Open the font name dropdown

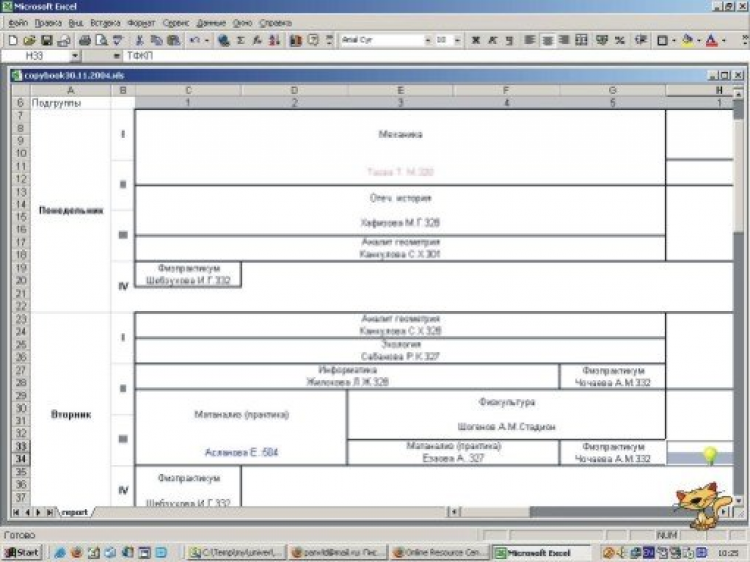(428, 41)
